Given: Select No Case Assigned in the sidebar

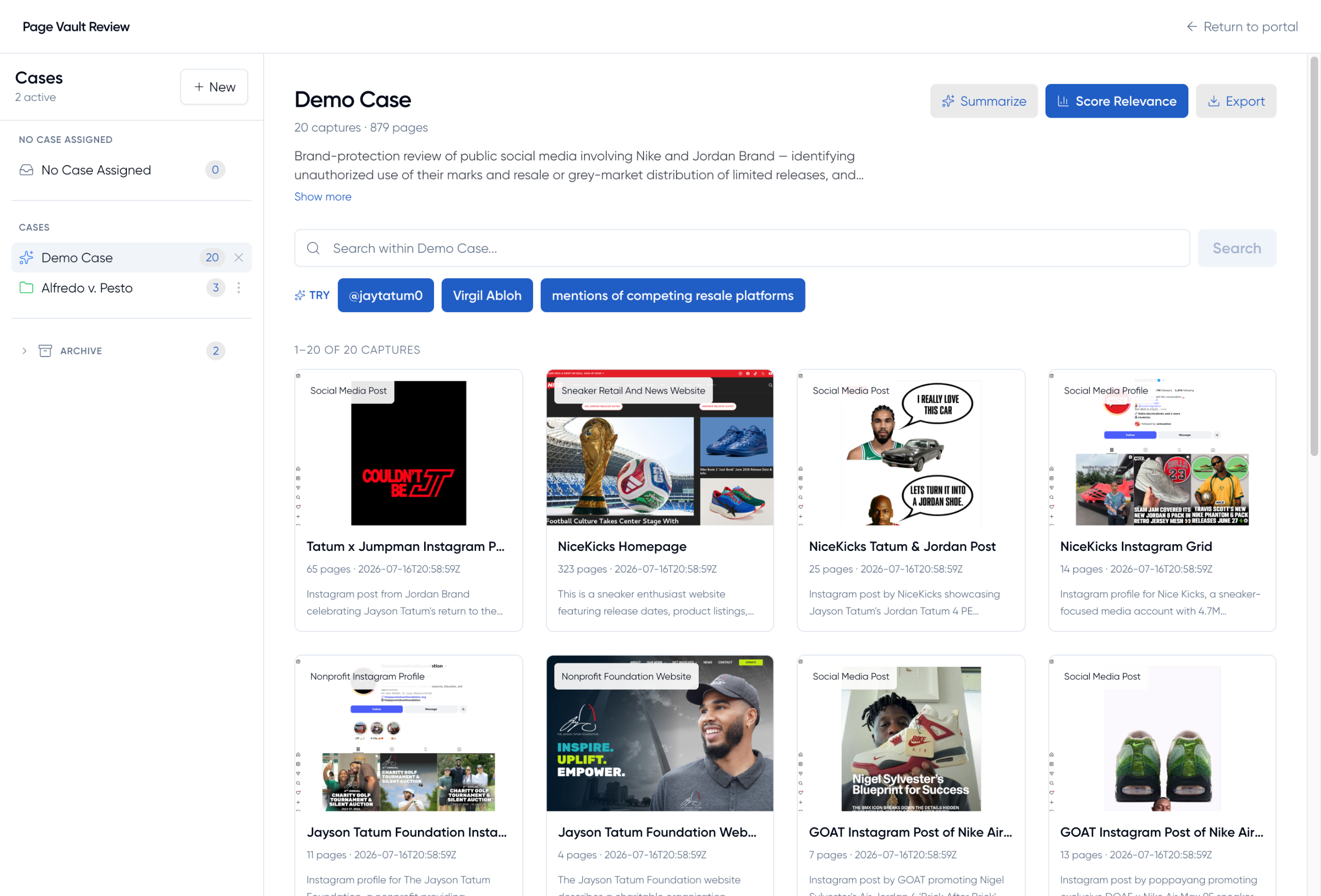Looking at the screenshot, I should (x=131, y=170).
